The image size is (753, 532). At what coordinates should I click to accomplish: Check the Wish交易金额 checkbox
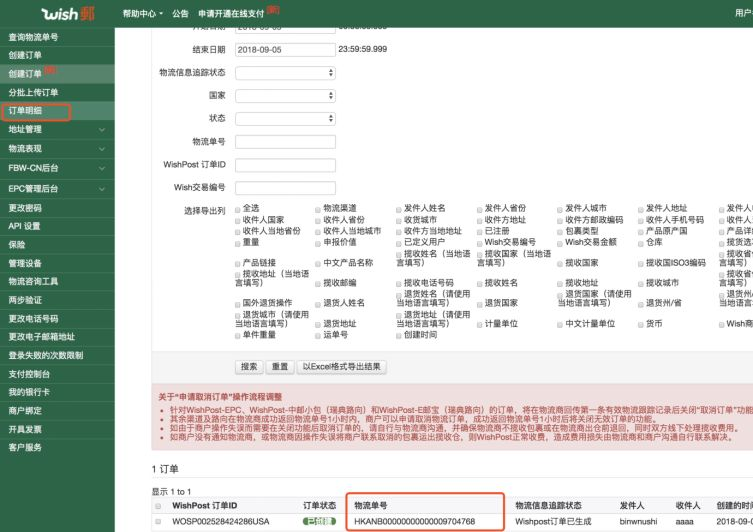560,243
